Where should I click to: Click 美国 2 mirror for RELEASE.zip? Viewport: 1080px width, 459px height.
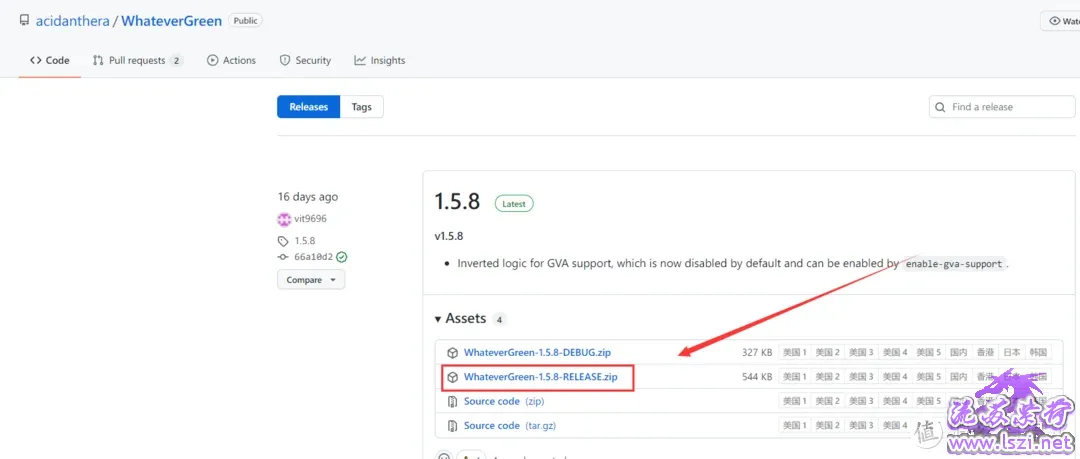tap(828, 377)
